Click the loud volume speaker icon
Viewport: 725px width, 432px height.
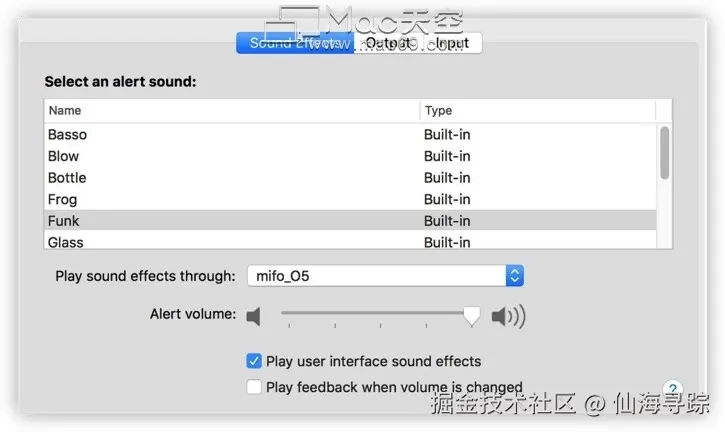pyautogui.click(x=509, y=317)
